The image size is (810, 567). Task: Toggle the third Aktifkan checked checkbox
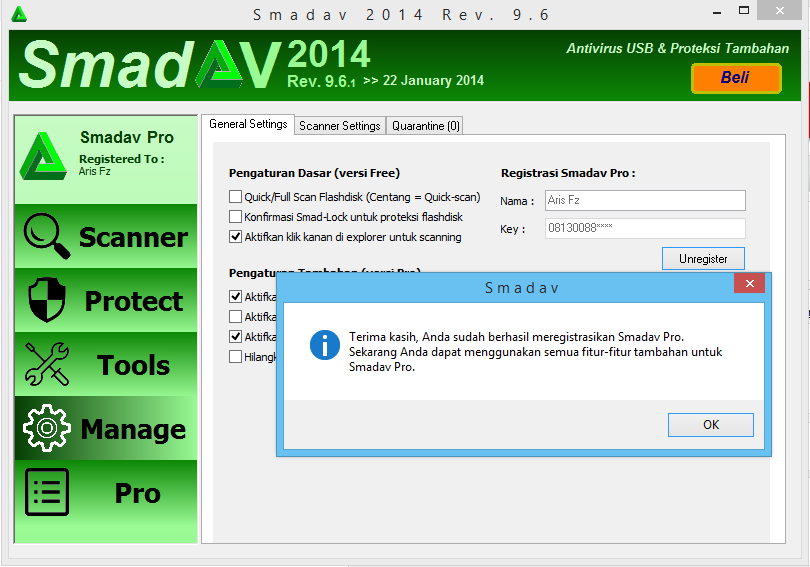[236, 337]
